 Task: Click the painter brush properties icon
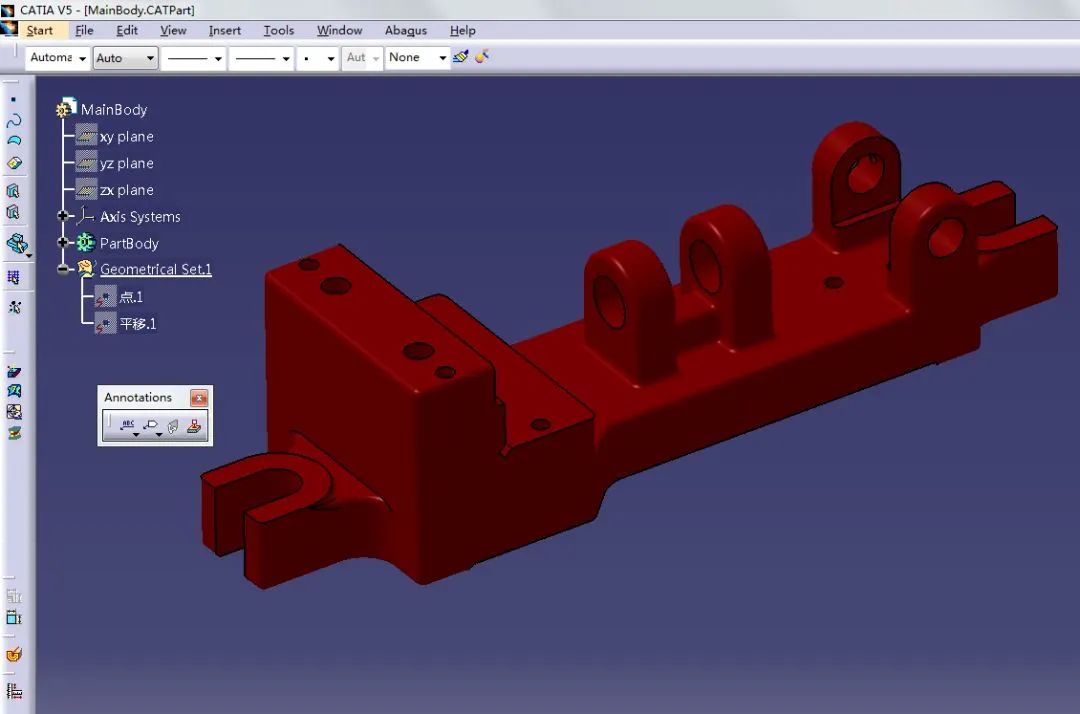point(461,56)
